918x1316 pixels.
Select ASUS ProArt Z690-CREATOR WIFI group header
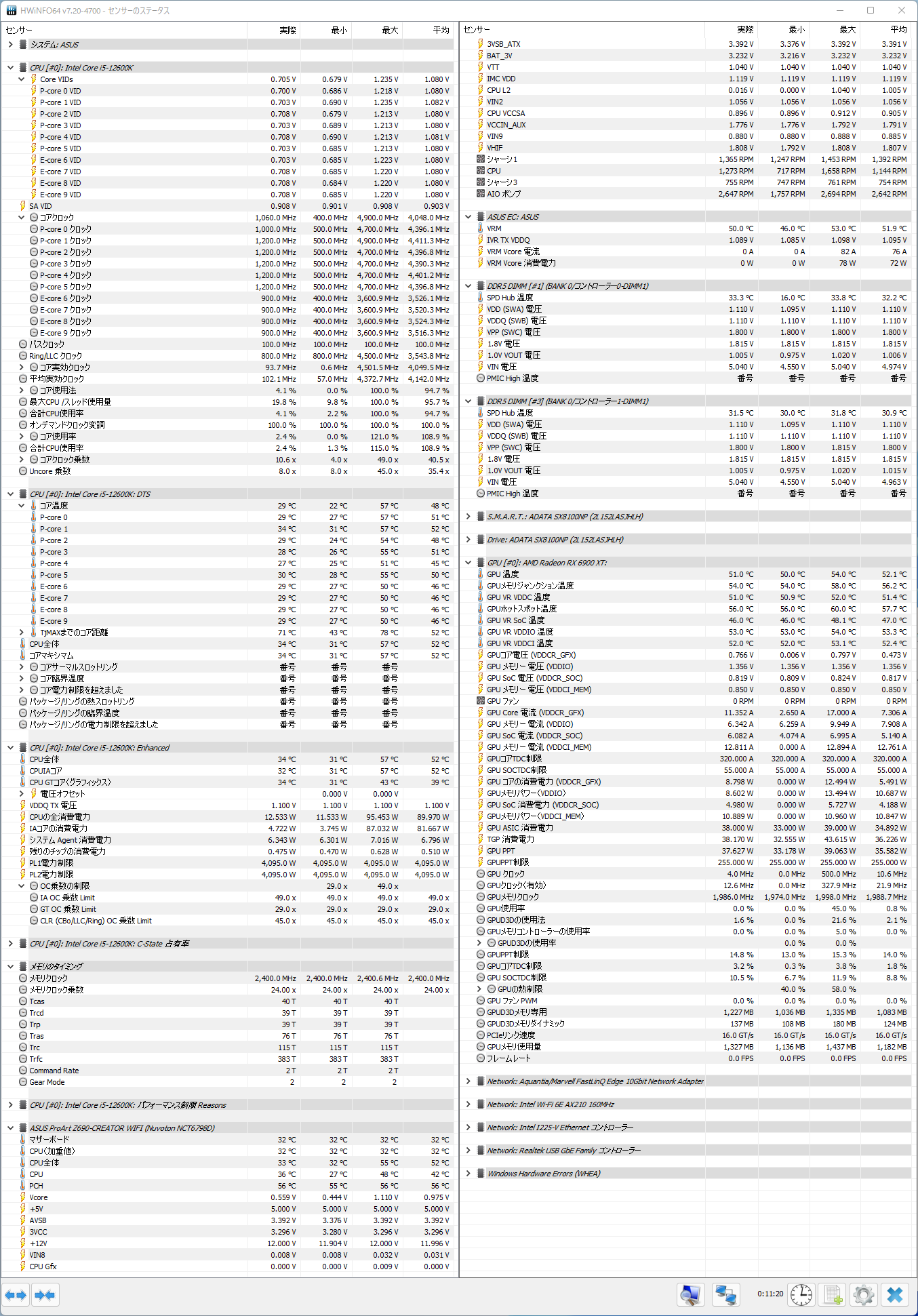click(228, 1128)
